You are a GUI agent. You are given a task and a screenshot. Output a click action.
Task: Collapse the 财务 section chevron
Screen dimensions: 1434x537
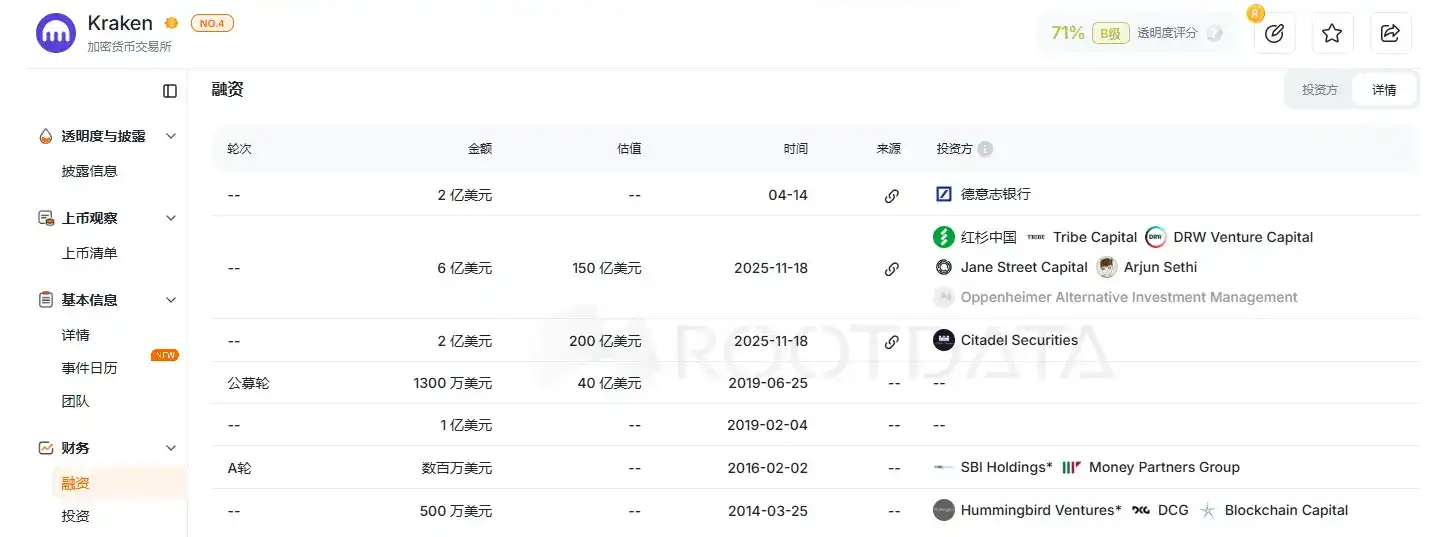[x=171, y=448]
